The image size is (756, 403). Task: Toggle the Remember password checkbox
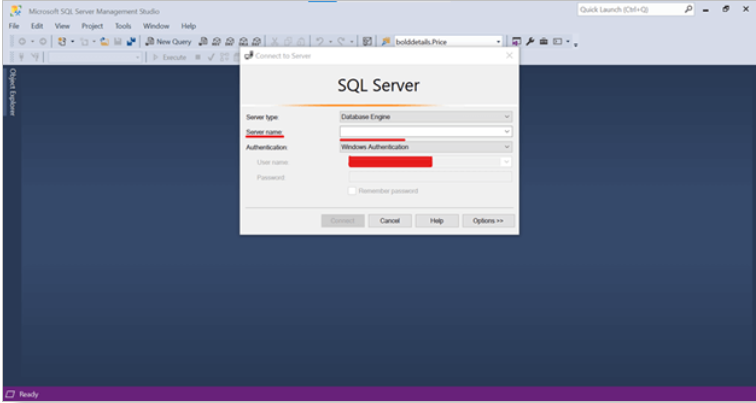click(352, 191)
